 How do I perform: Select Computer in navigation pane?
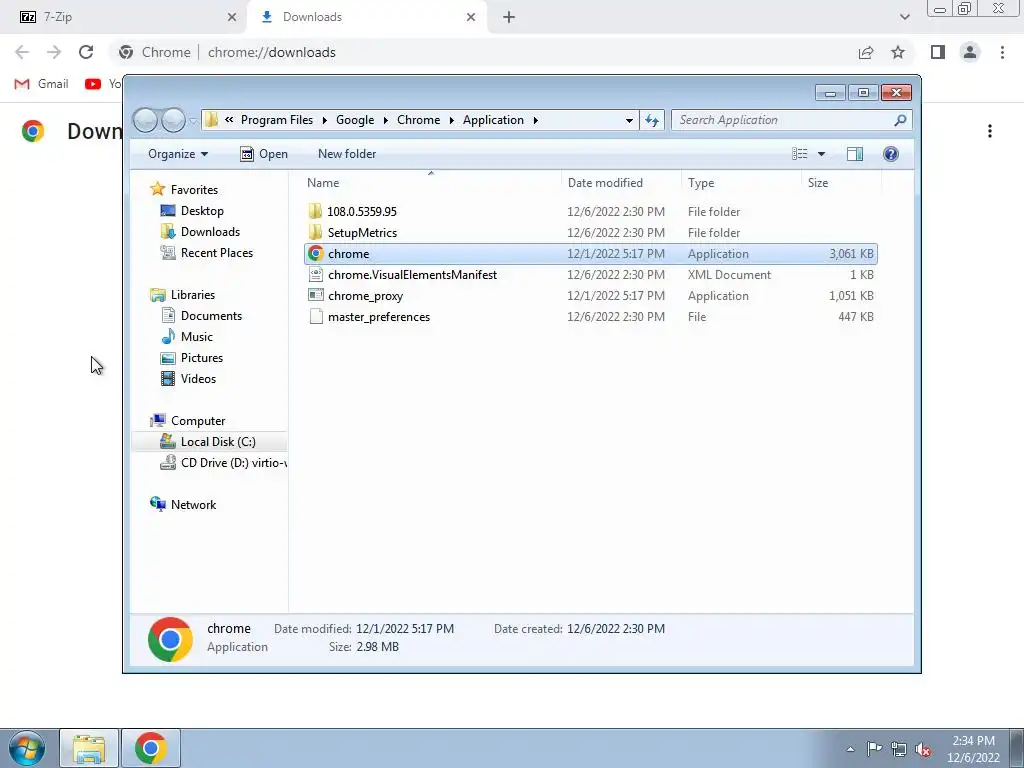coord(198,421)
